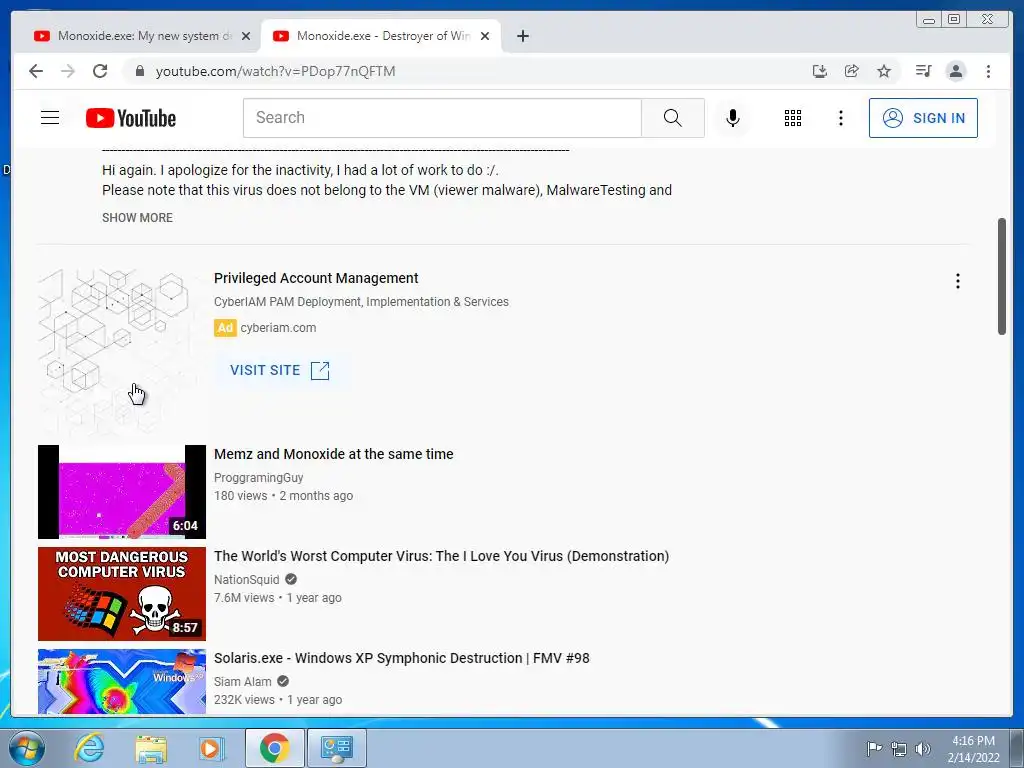The height and width of the screenshot is (768, 1024).
Task: Click the Chrome taskbar icon
Action: pyautogui.click(x=274, y=748)
